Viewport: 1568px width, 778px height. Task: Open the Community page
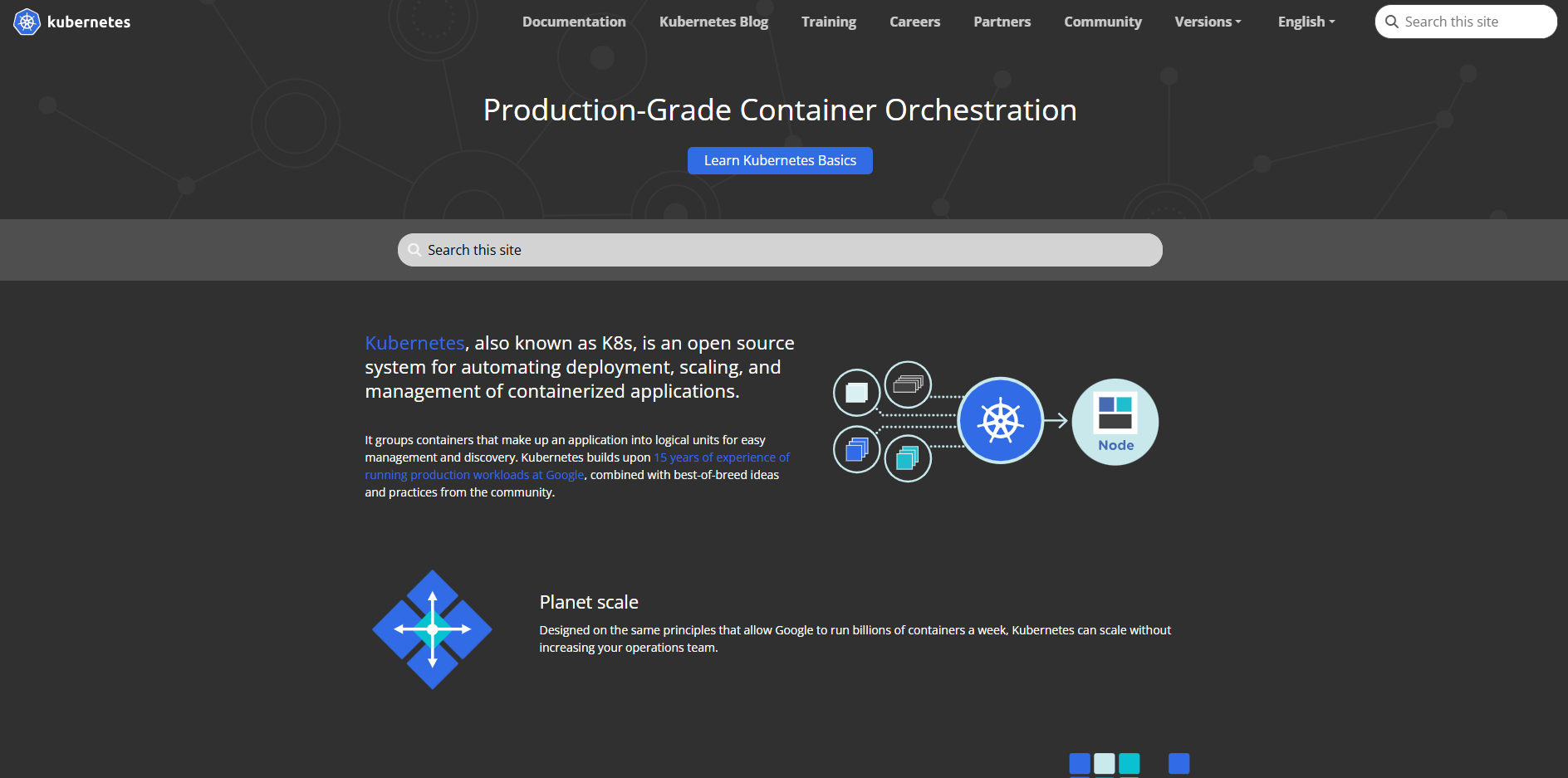point(1102,22)
